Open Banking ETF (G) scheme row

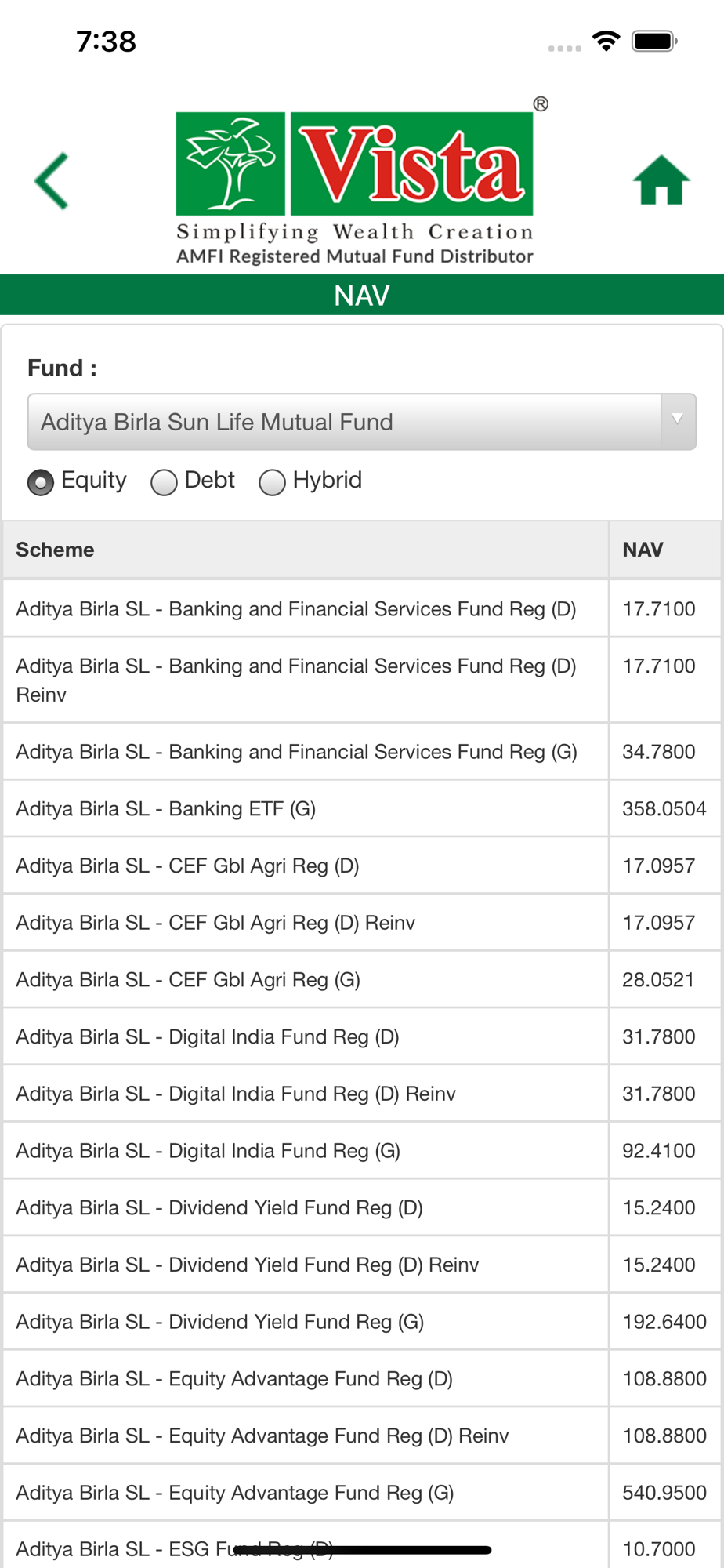(166, 808)
